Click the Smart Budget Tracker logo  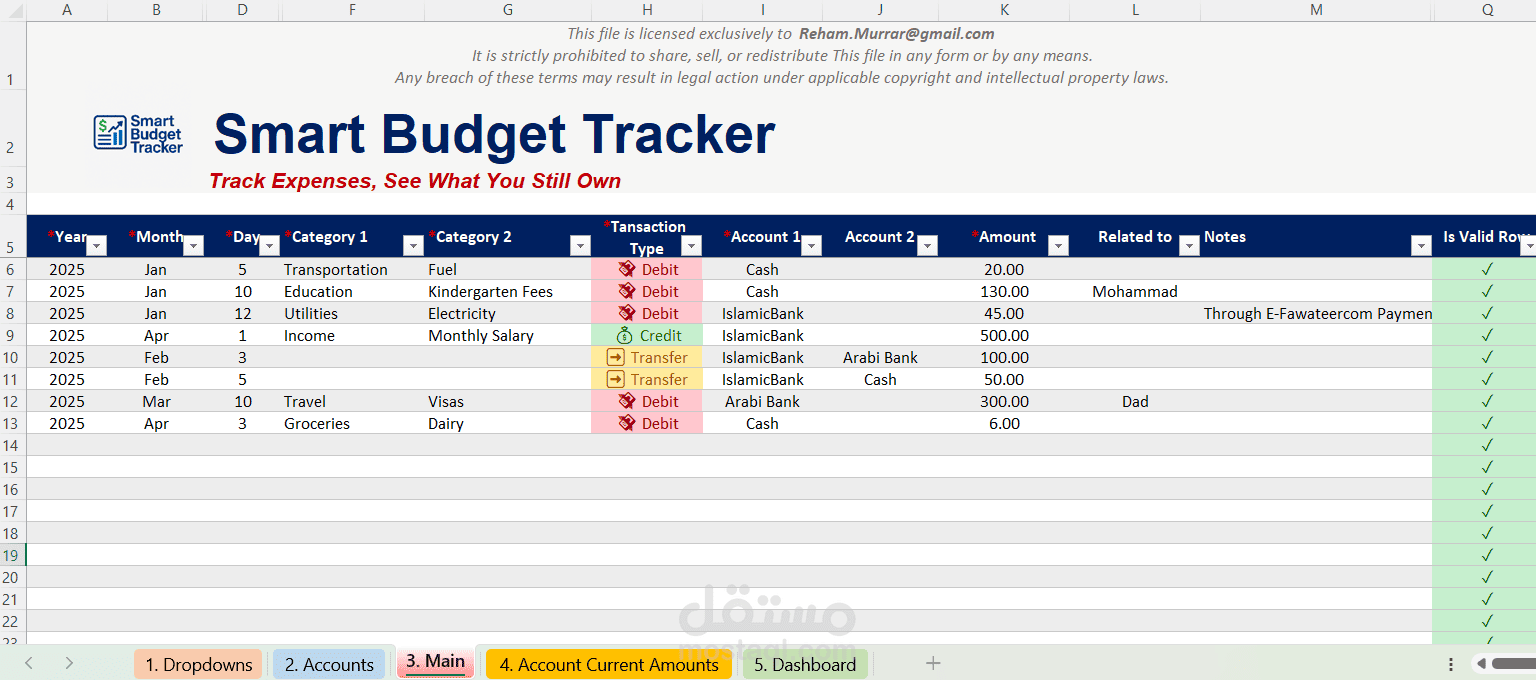point(138,134)
